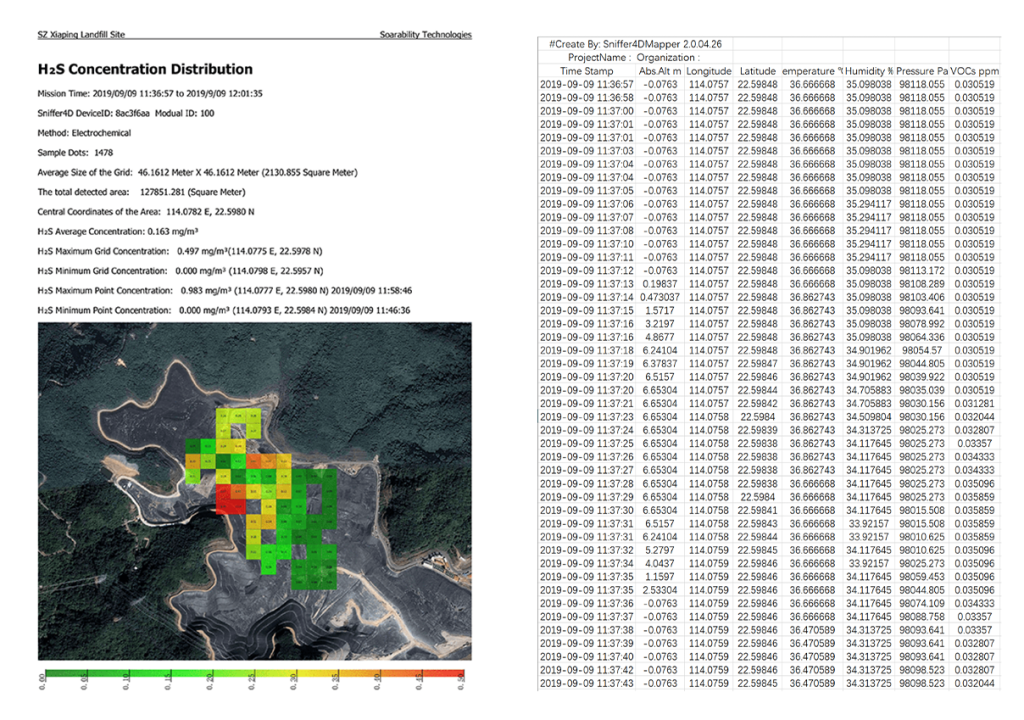Select the Average Size of the Grid line
This screenshot has width=1024, height=720.
tap(197, 172)
